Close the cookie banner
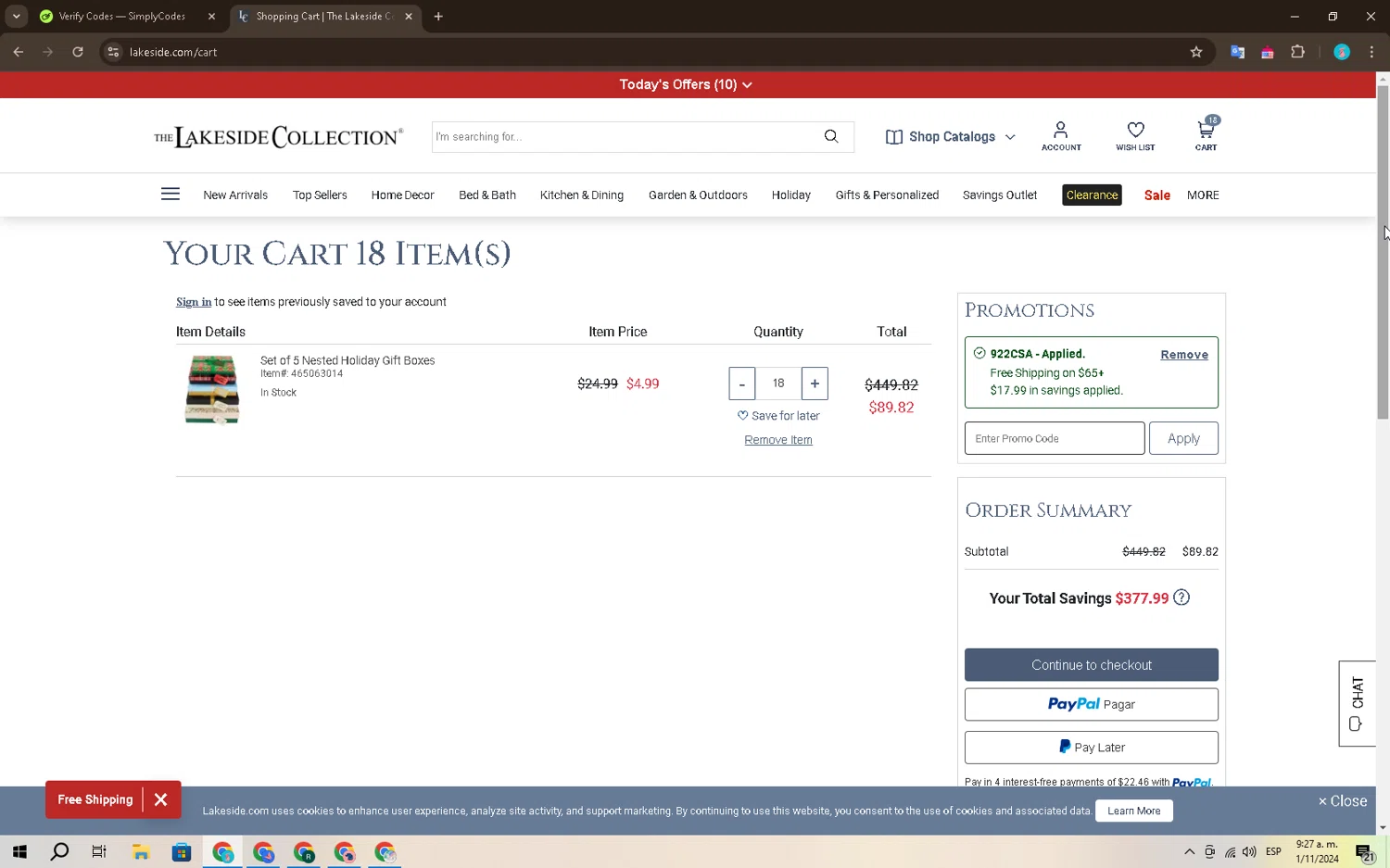Viewport: 1390px width, 868px height. pyautogui.click(x=1343, y=801)
